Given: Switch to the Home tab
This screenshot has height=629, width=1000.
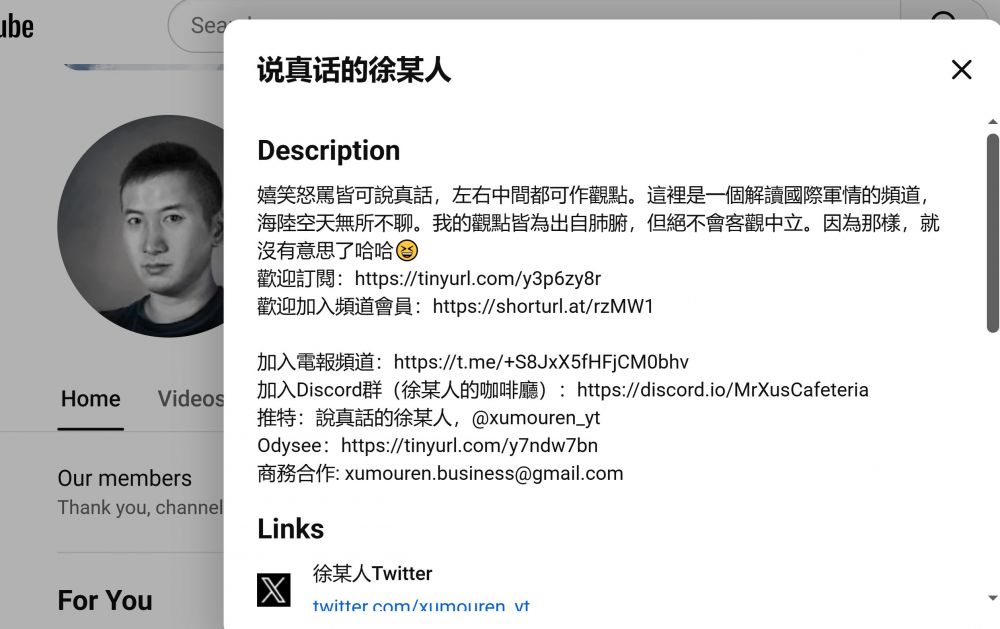Looking at the screenshot, I should (x=91, y=399).
